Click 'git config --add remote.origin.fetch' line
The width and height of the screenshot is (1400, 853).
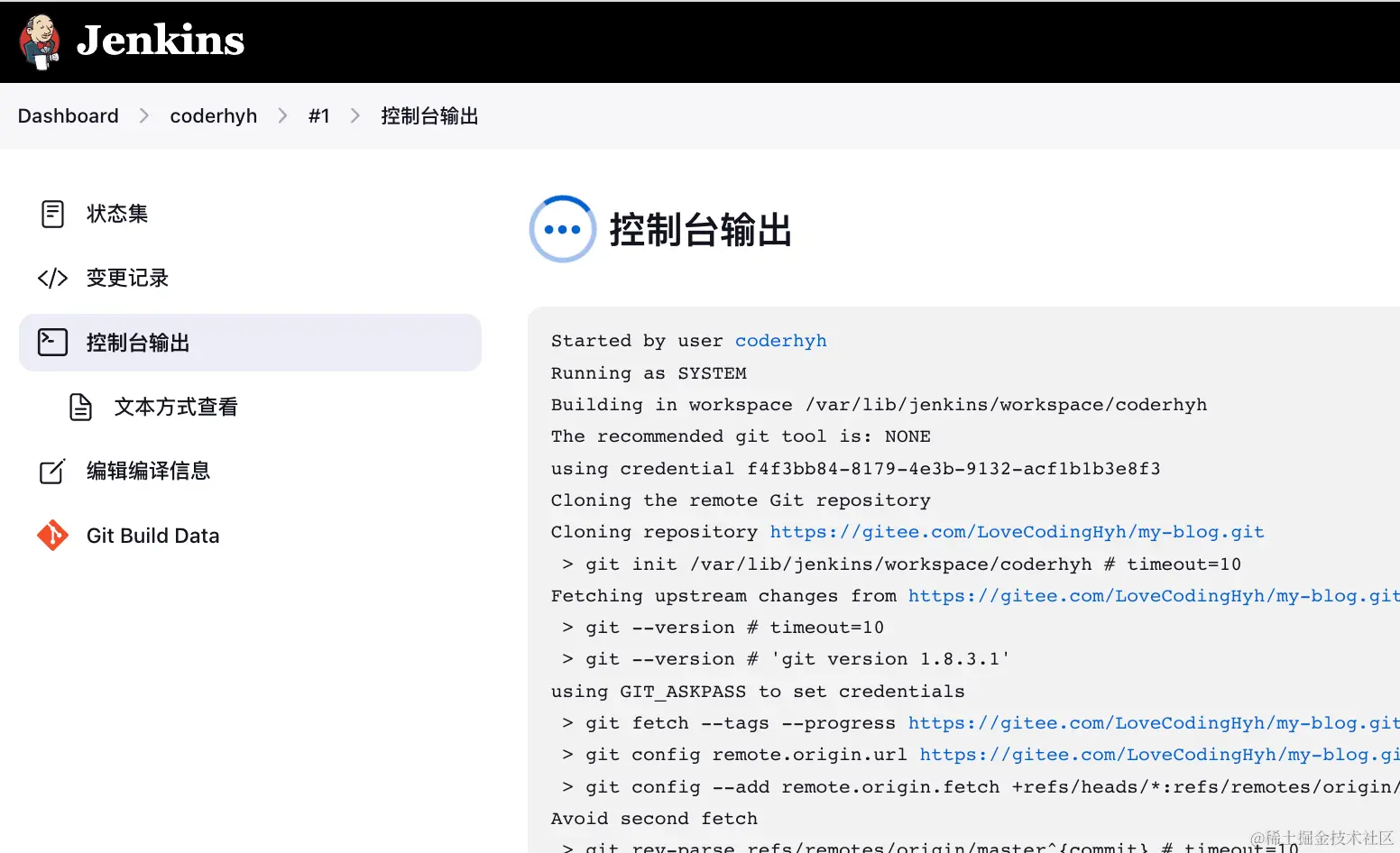(x=981, y=787)
